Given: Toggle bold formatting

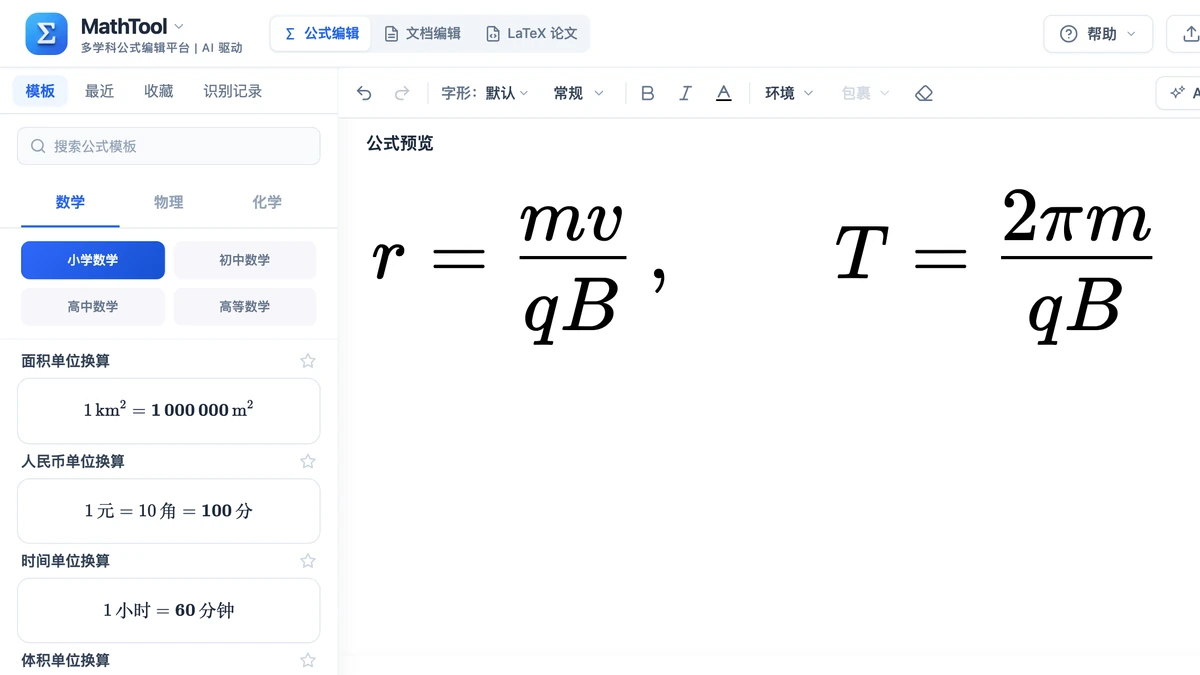Looking at the screenshot, I should pos(647,93).
